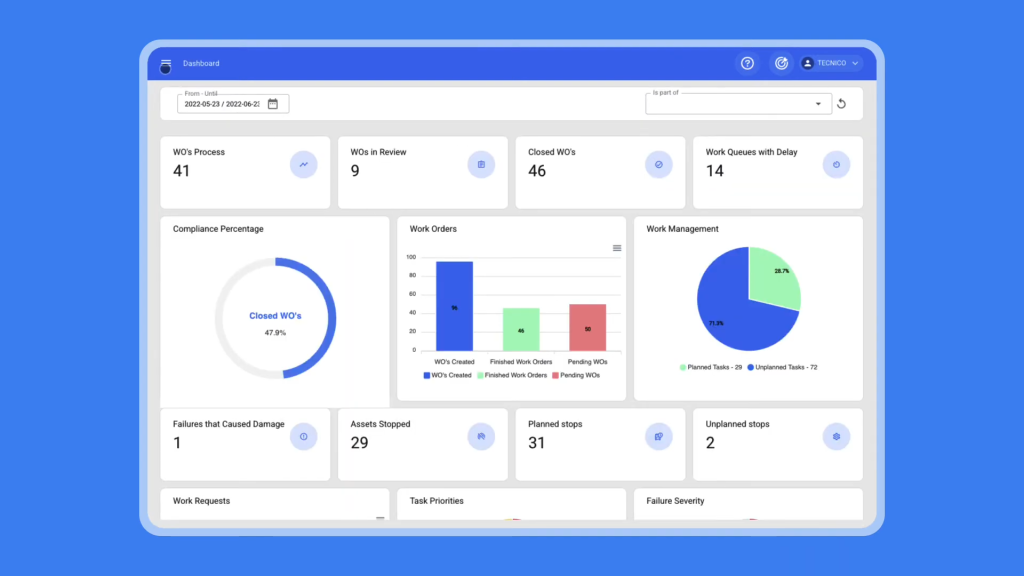Click the Failures that Caused Damage info icon
Viewport: 1024px width, 576px height.
[304, 436]
